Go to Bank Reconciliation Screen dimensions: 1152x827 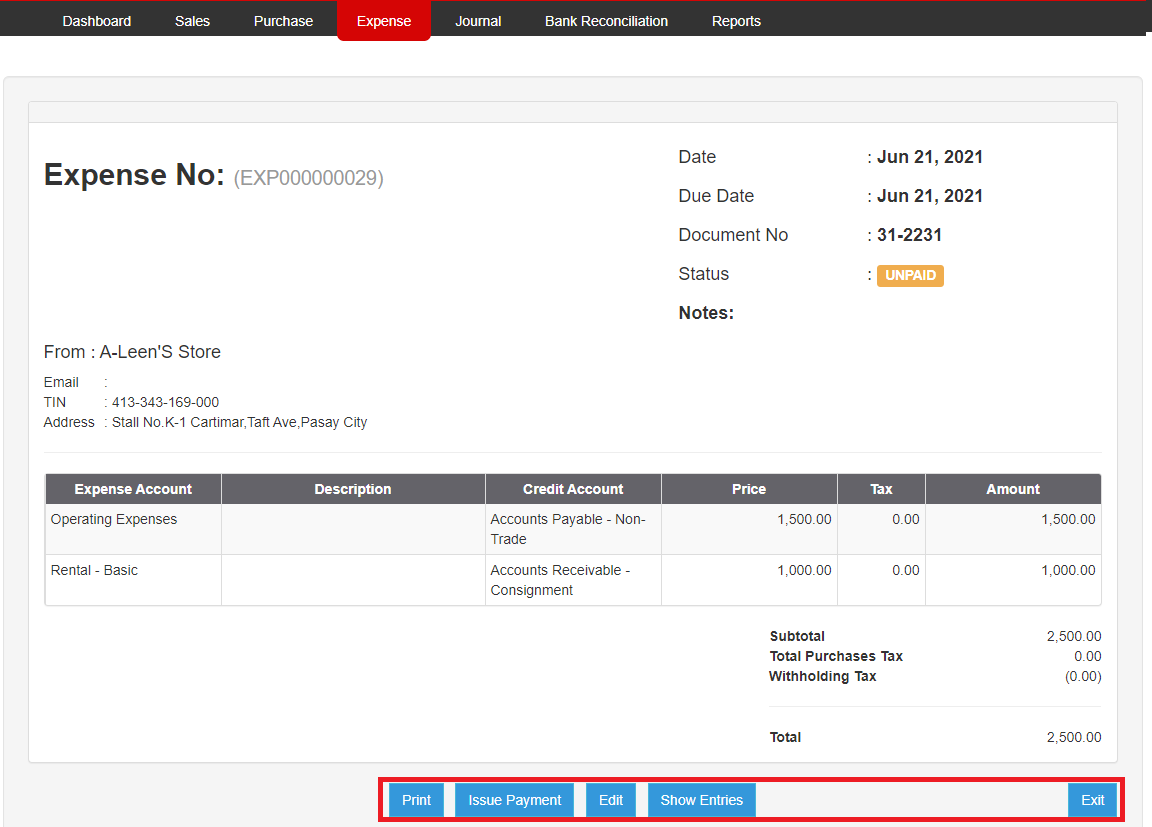tap(606, 20)
